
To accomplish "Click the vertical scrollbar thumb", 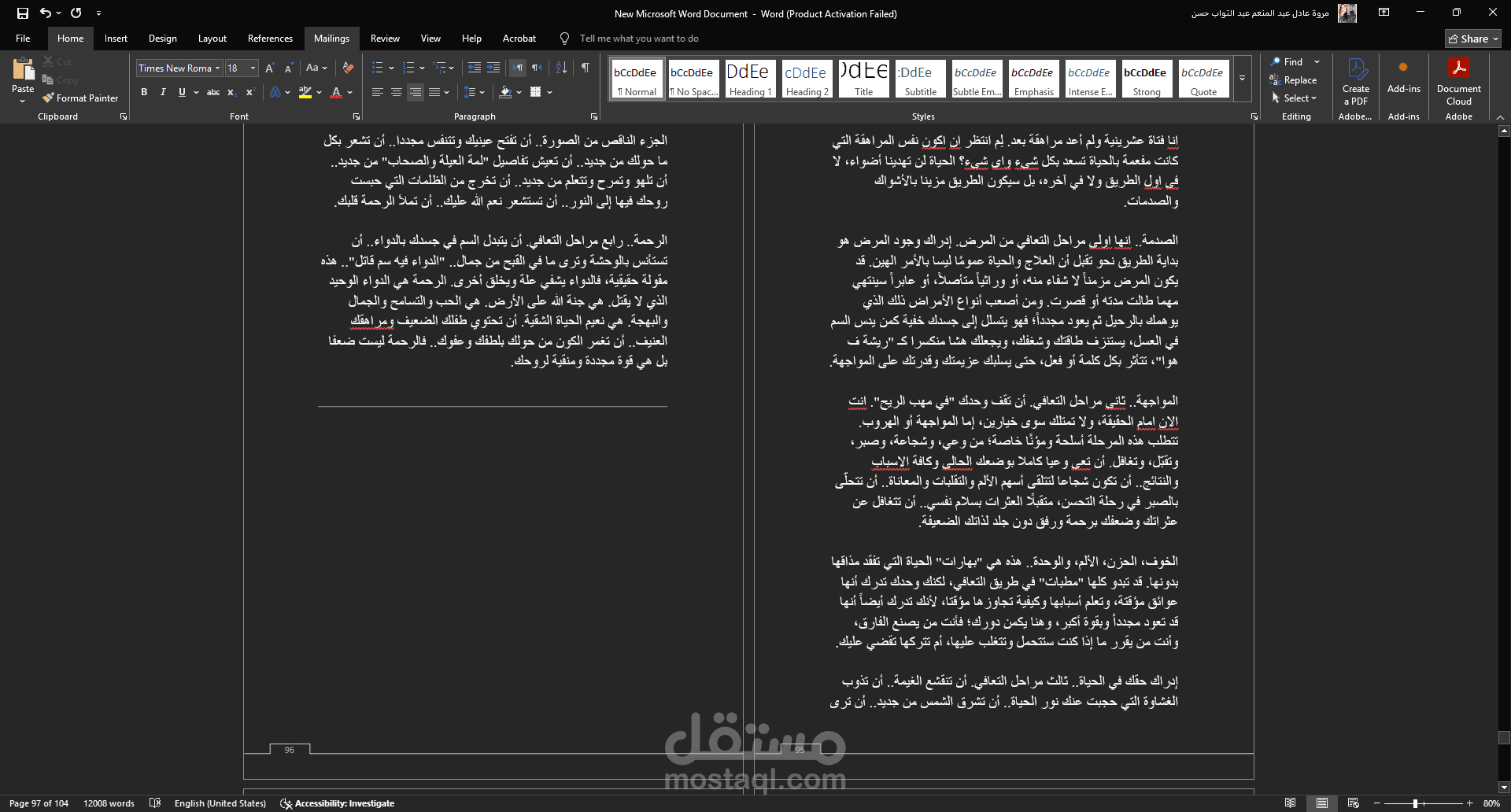I will click(x=1504, y=738).
